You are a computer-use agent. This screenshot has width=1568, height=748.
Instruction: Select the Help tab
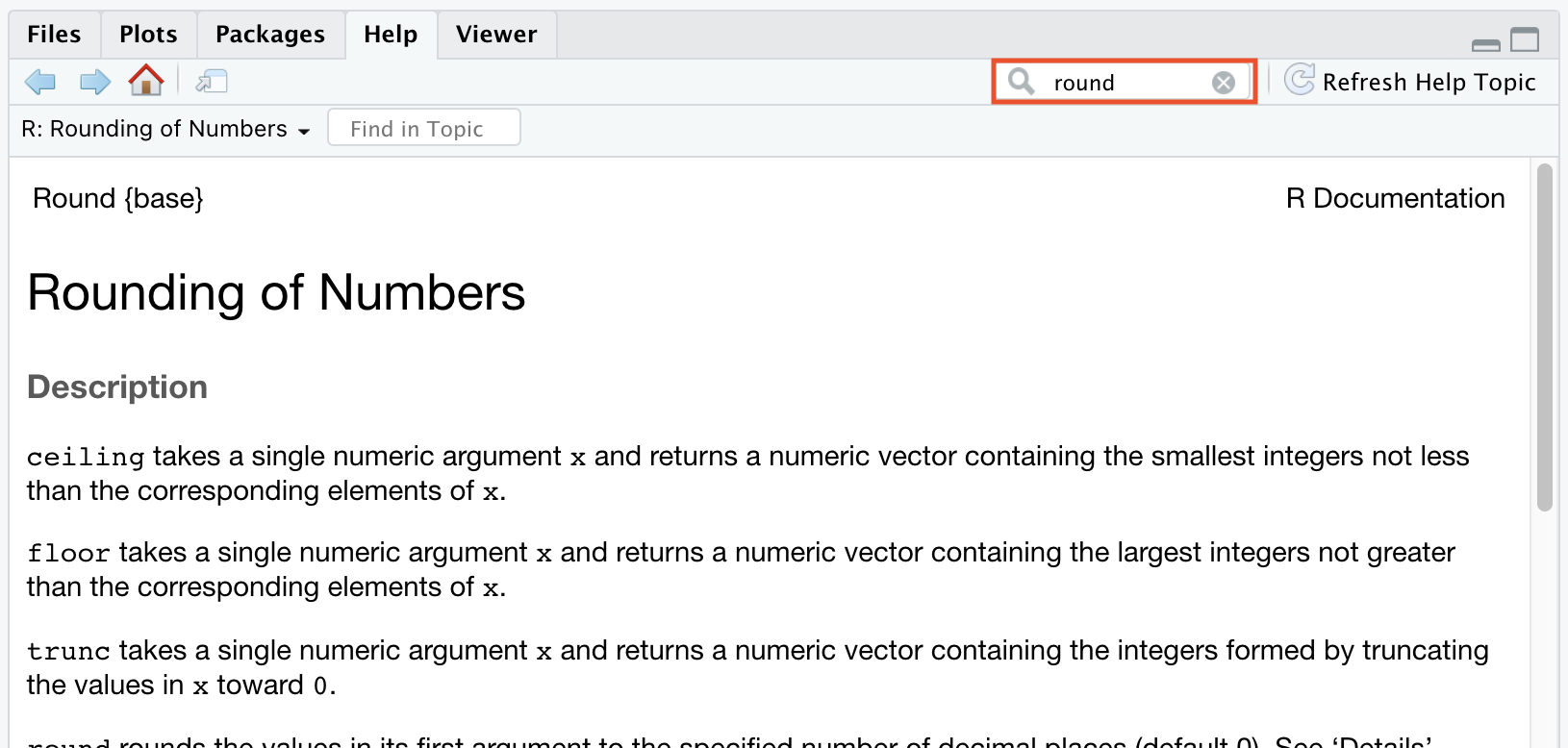[391, 35]
